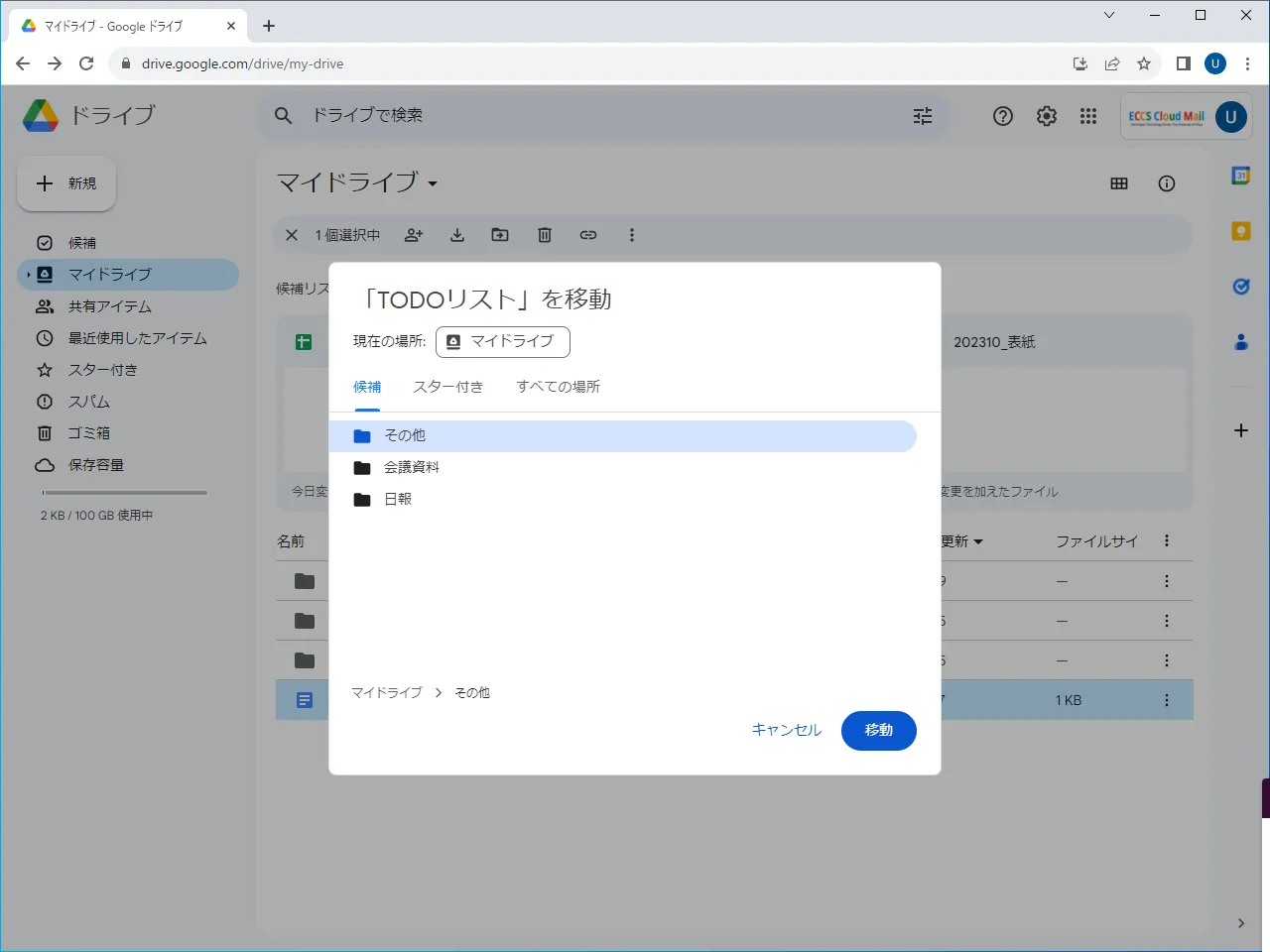Open the search options filter icon

923,116
